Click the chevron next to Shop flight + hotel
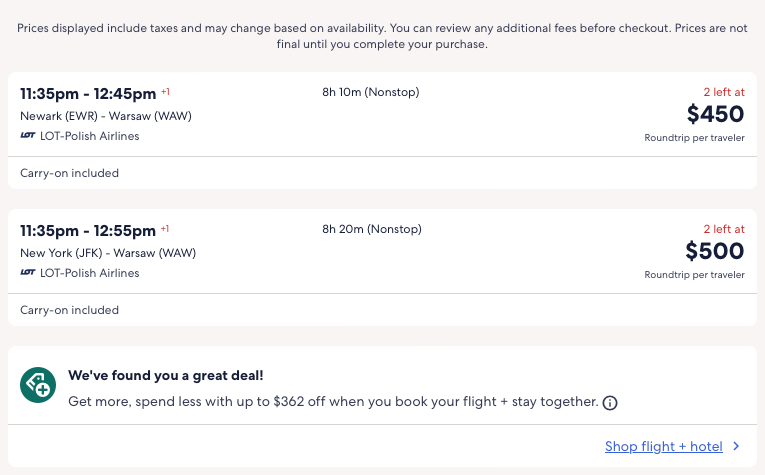The width and height of the screenshot is (765, 475). 736,447
